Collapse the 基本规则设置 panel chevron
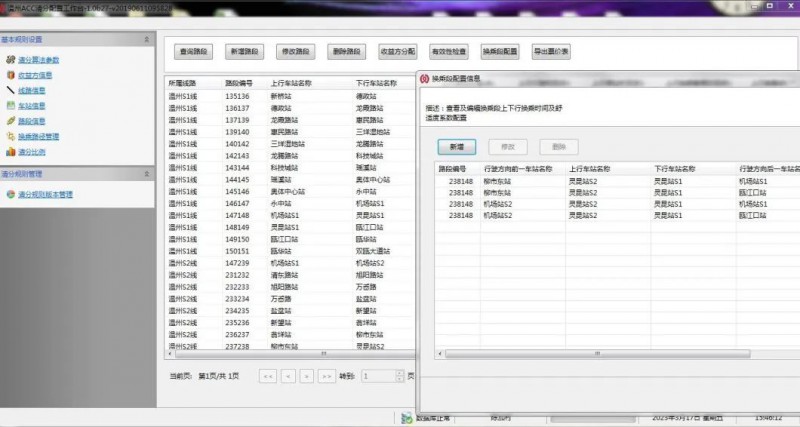Viewport: 800px width, 427px height. pos(148,40)
